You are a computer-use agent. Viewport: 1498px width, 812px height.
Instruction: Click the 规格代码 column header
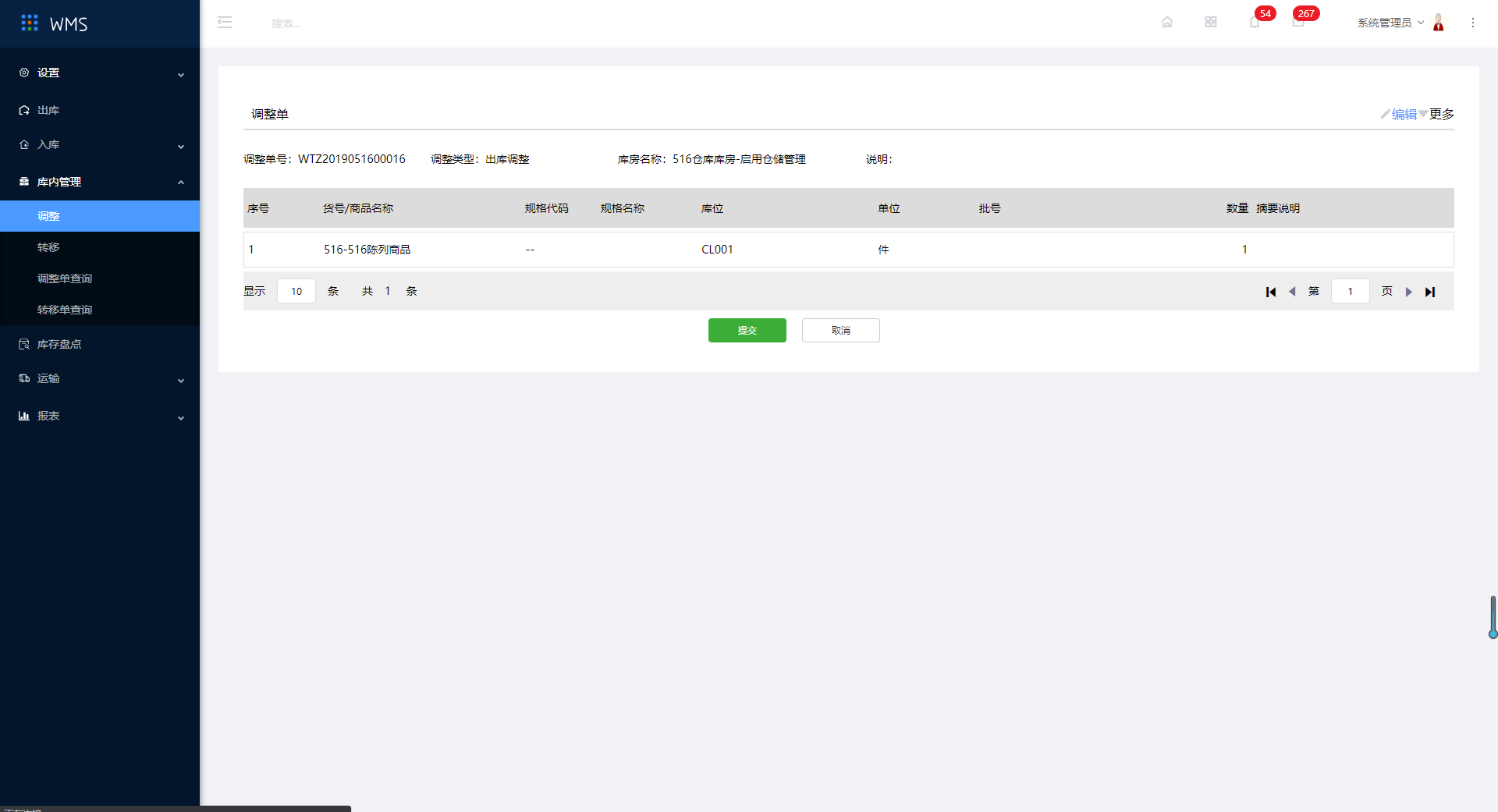pos(547,208)
